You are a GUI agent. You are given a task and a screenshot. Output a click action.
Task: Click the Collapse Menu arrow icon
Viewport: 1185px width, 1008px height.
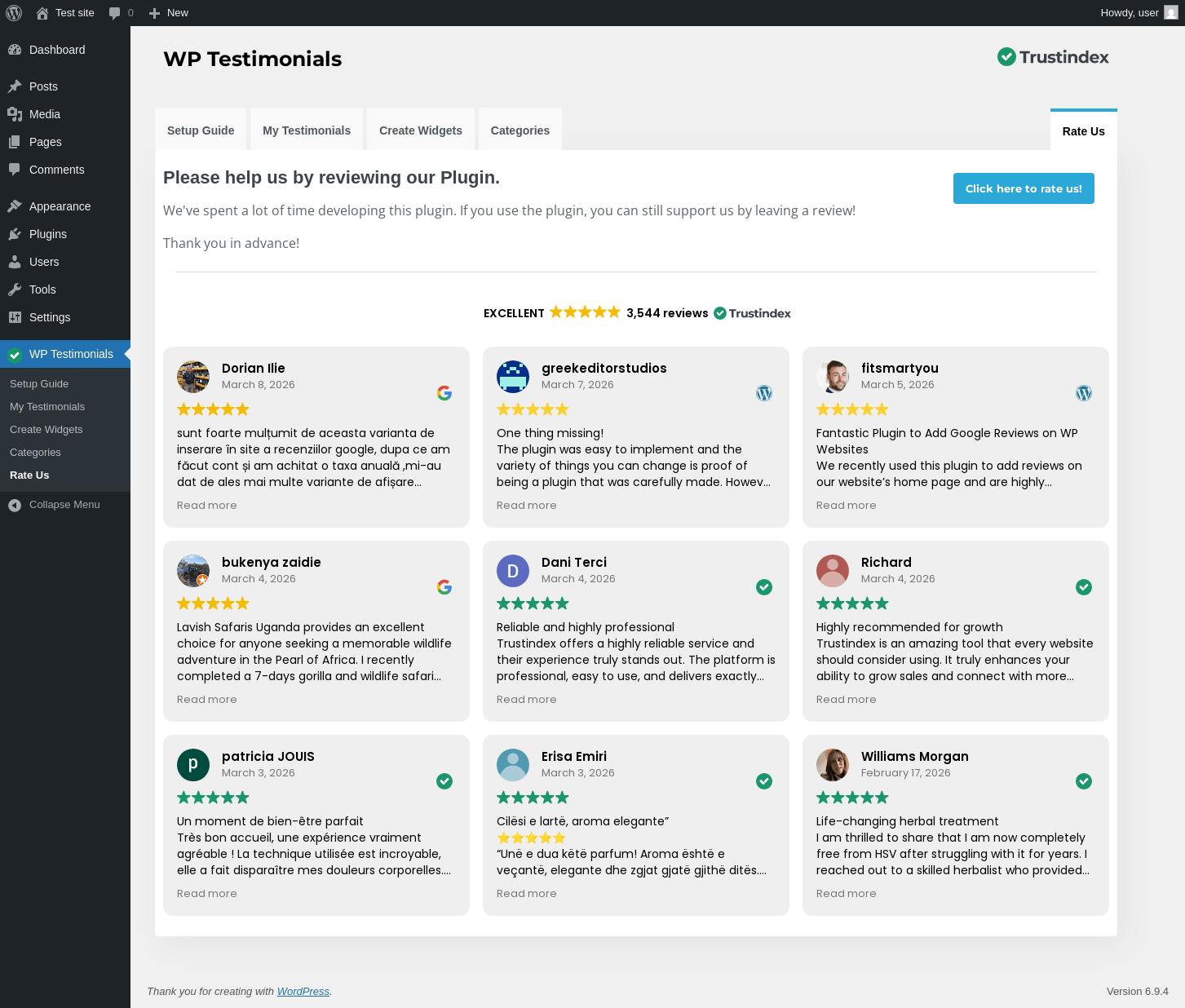click(x=15, y=505)
